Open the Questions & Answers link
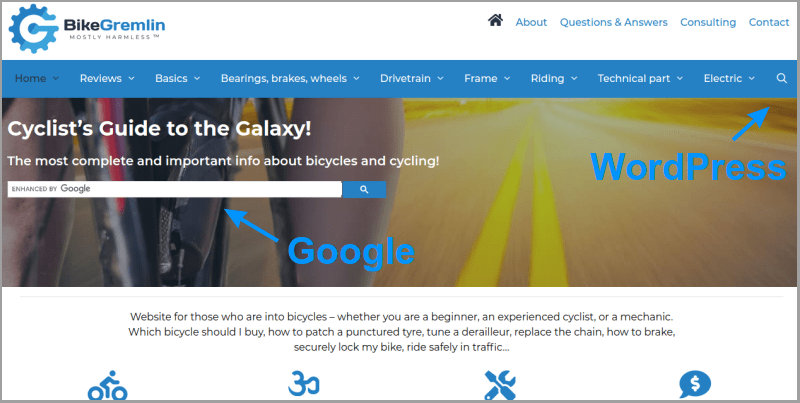800x403 pixels. (x=613, y=22)
